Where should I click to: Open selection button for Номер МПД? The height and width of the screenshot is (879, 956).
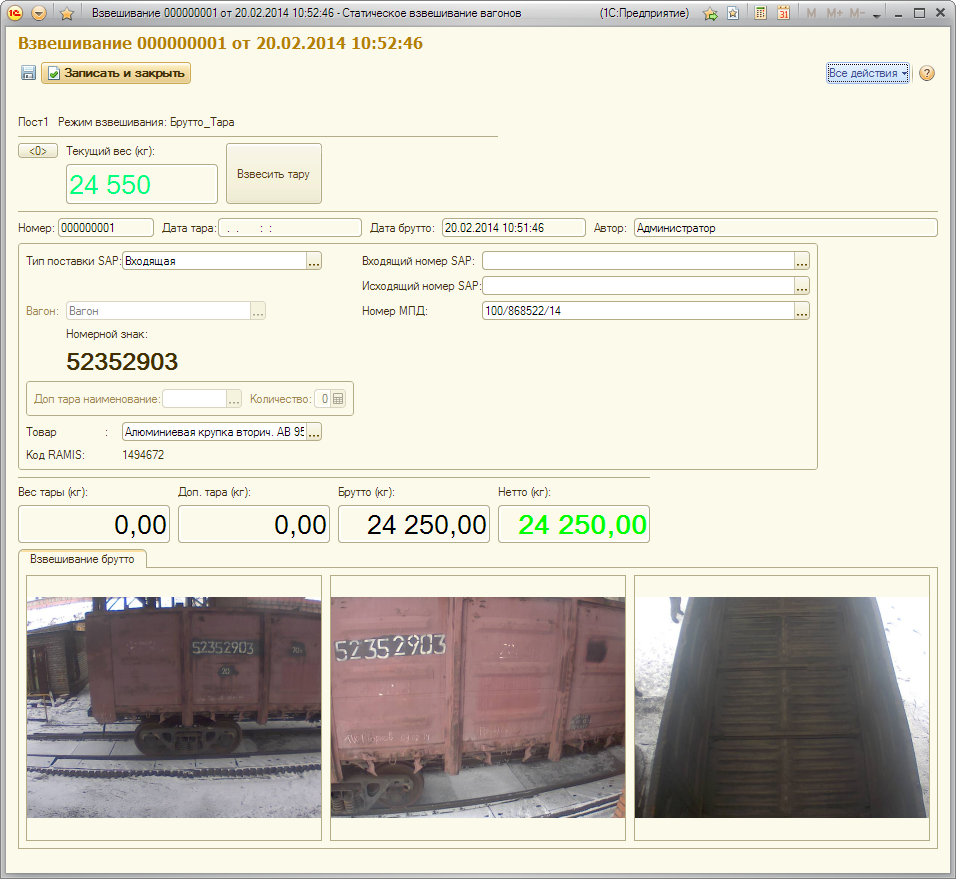(801, 311)
